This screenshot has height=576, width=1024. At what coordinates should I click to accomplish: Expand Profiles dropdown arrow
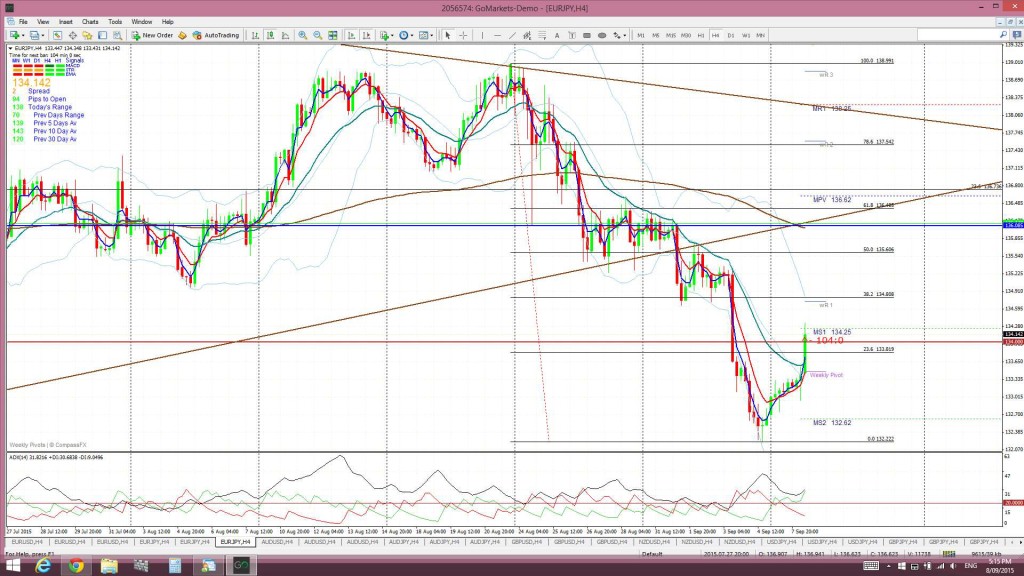click(43, 36)
